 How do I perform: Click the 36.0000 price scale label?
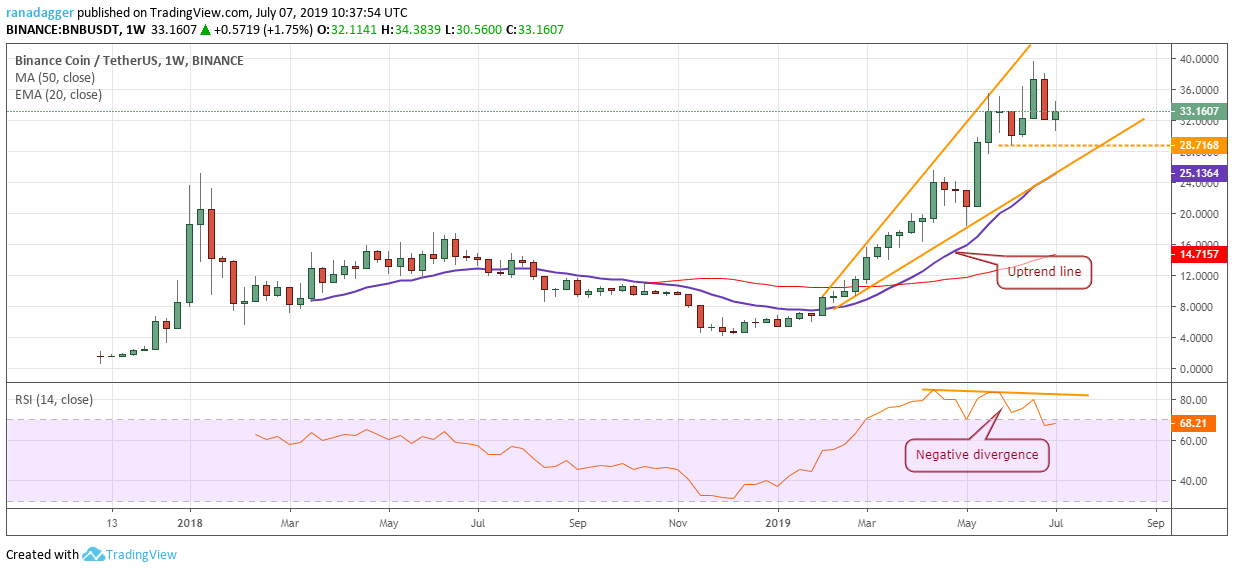coord(1201,91)
